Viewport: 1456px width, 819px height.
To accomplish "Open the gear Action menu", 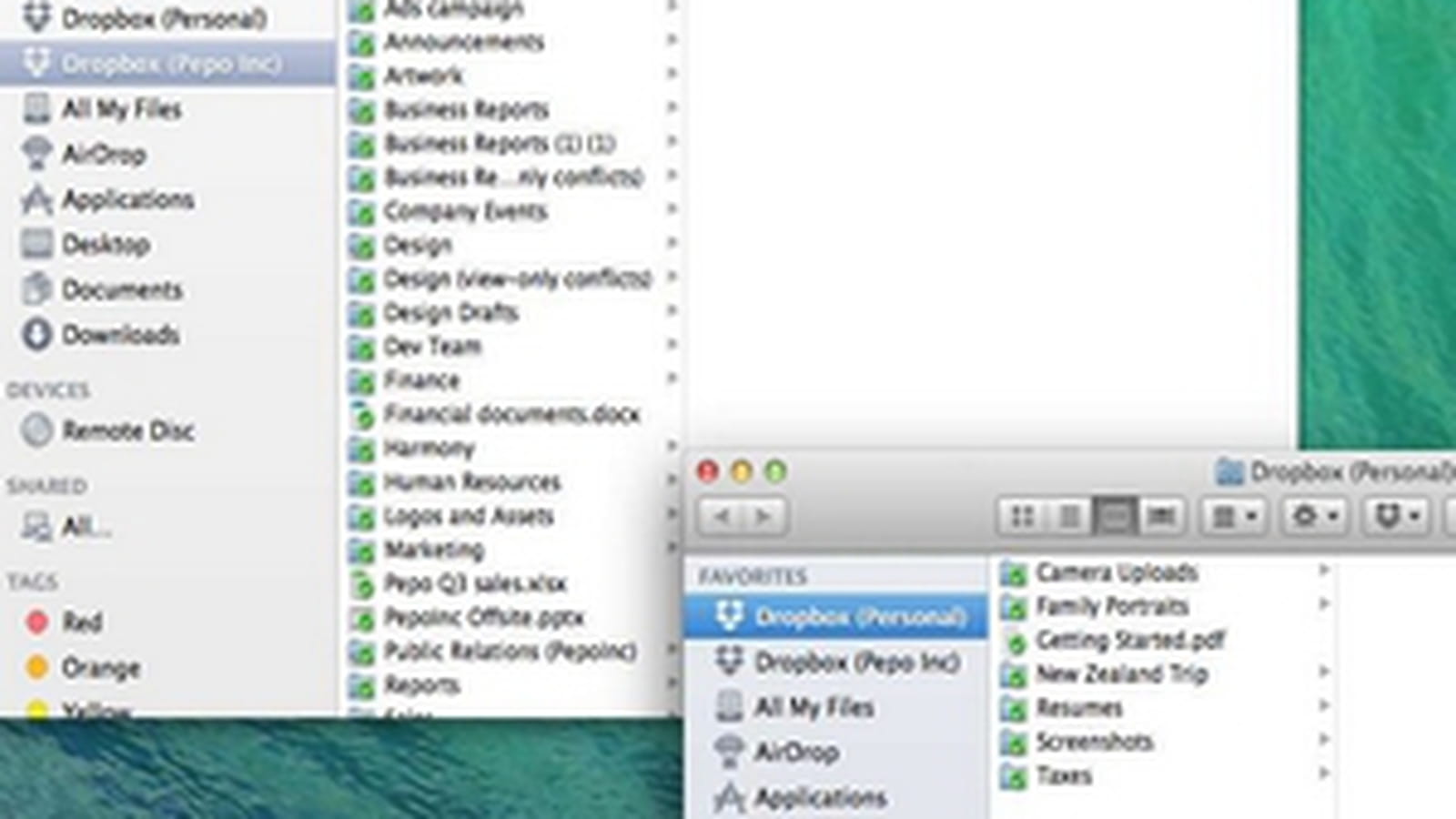I will [x=1315, y=516].
